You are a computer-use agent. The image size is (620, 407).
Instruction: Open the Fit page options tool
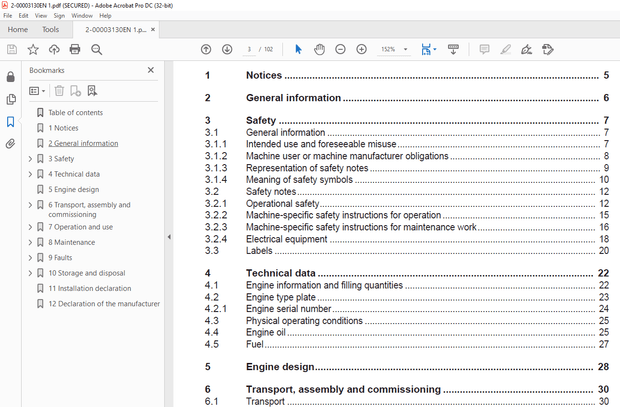point(428,49)
